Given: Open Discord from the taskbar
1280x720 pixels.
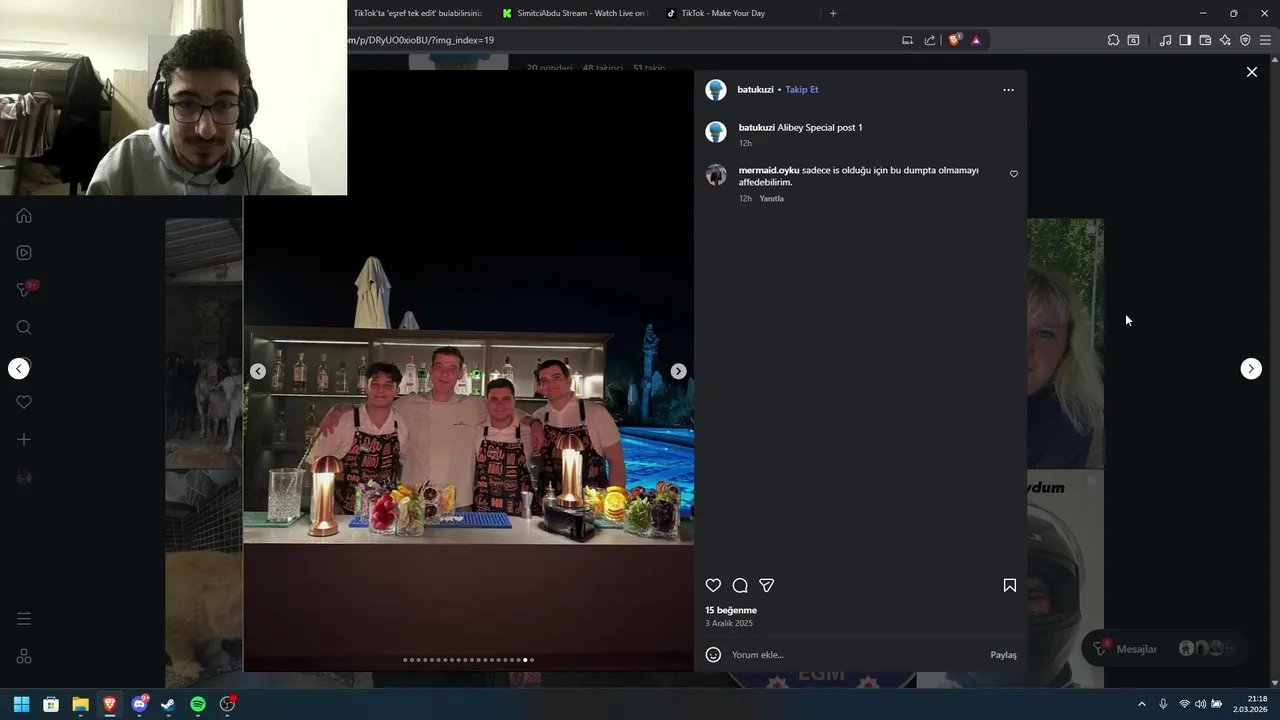Looking at the screenshot, I should click(139, 704).
